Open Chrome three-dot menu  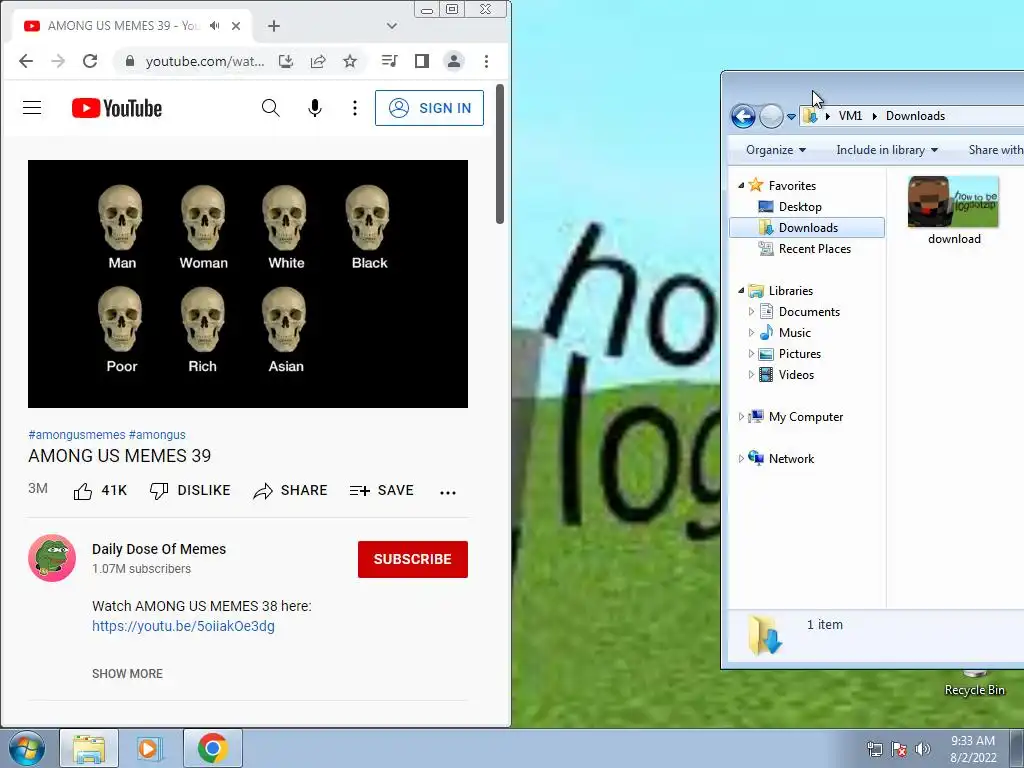tap(487, 61)
